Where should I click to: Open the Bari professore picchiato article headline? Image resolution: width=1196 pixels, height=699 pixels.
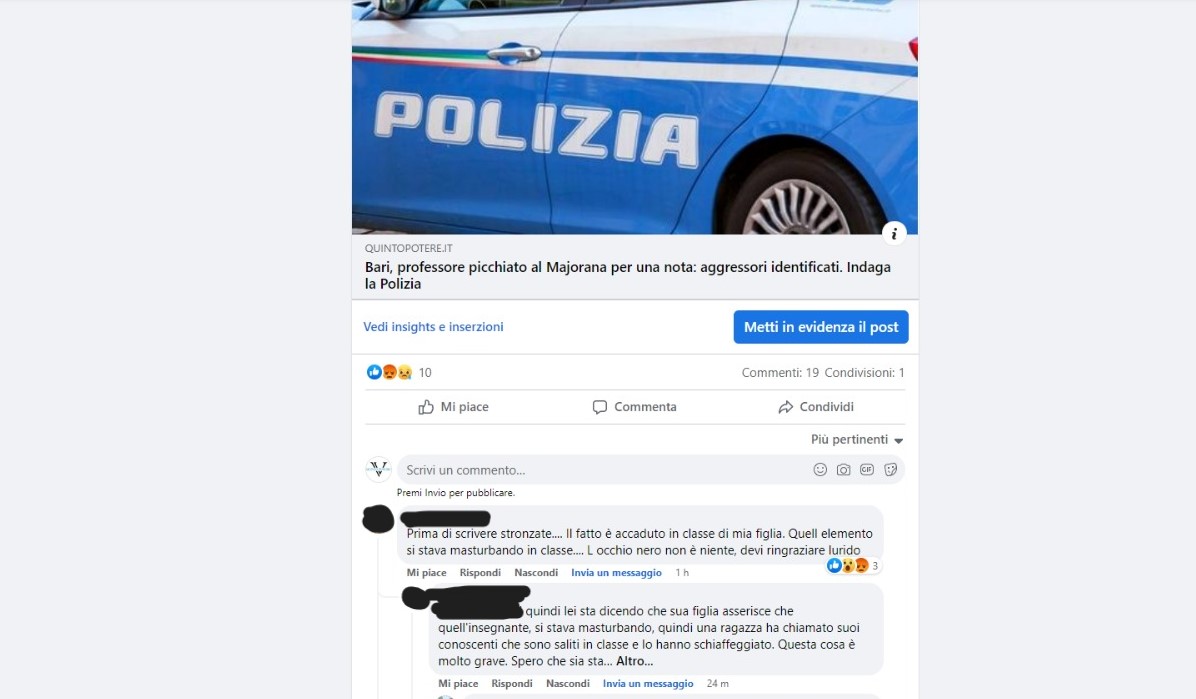[x=628, y=275]
